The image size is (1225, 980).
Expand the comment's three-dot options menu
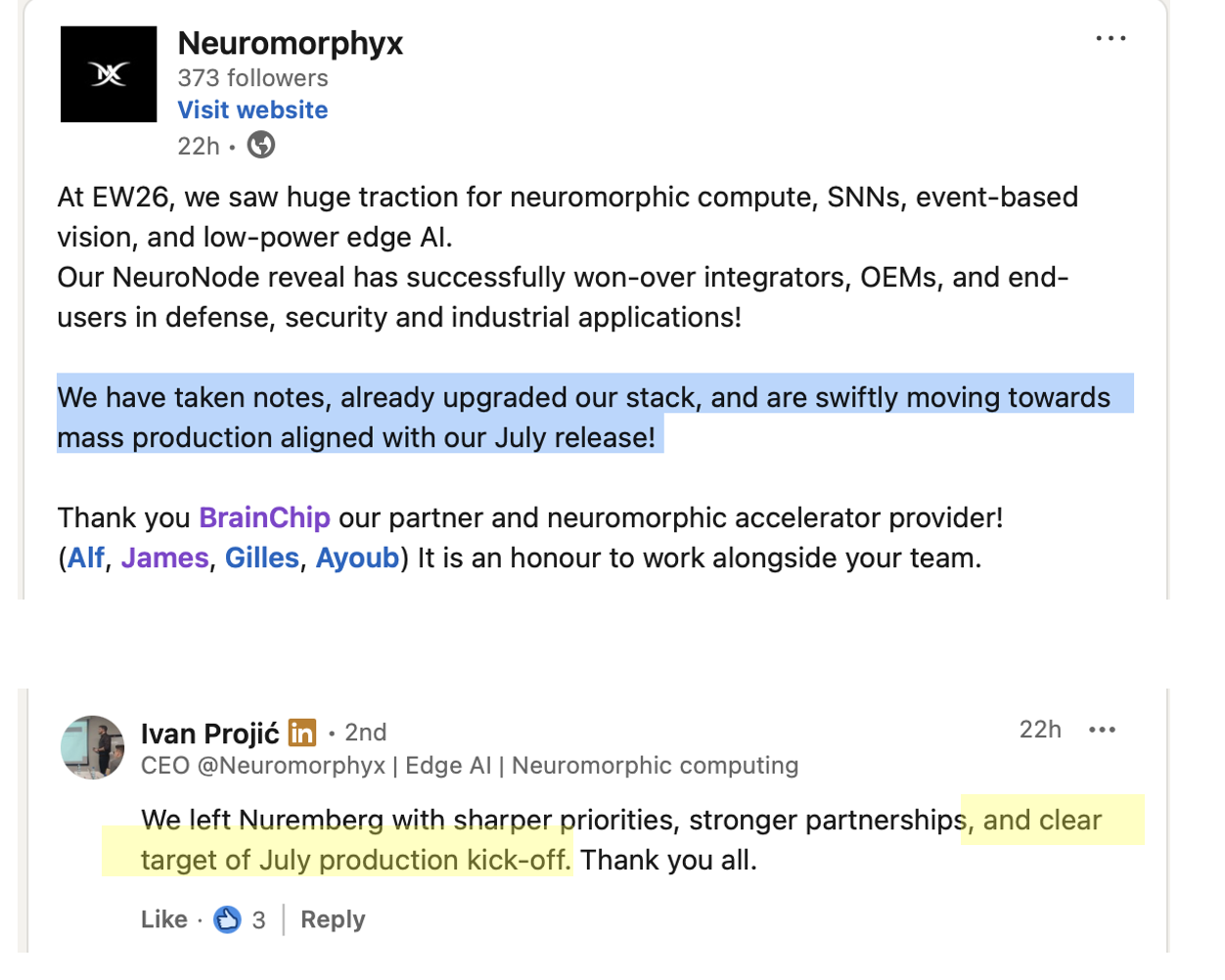tap(1102, 730)
